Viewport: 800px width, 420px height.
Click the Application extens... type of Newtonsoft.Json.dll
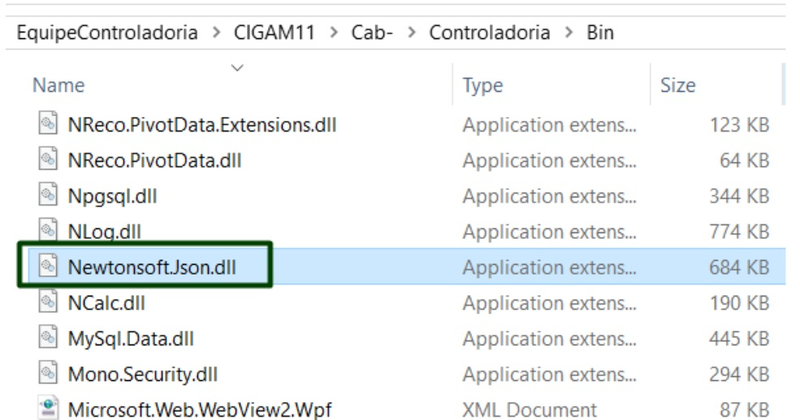point(549,267)
